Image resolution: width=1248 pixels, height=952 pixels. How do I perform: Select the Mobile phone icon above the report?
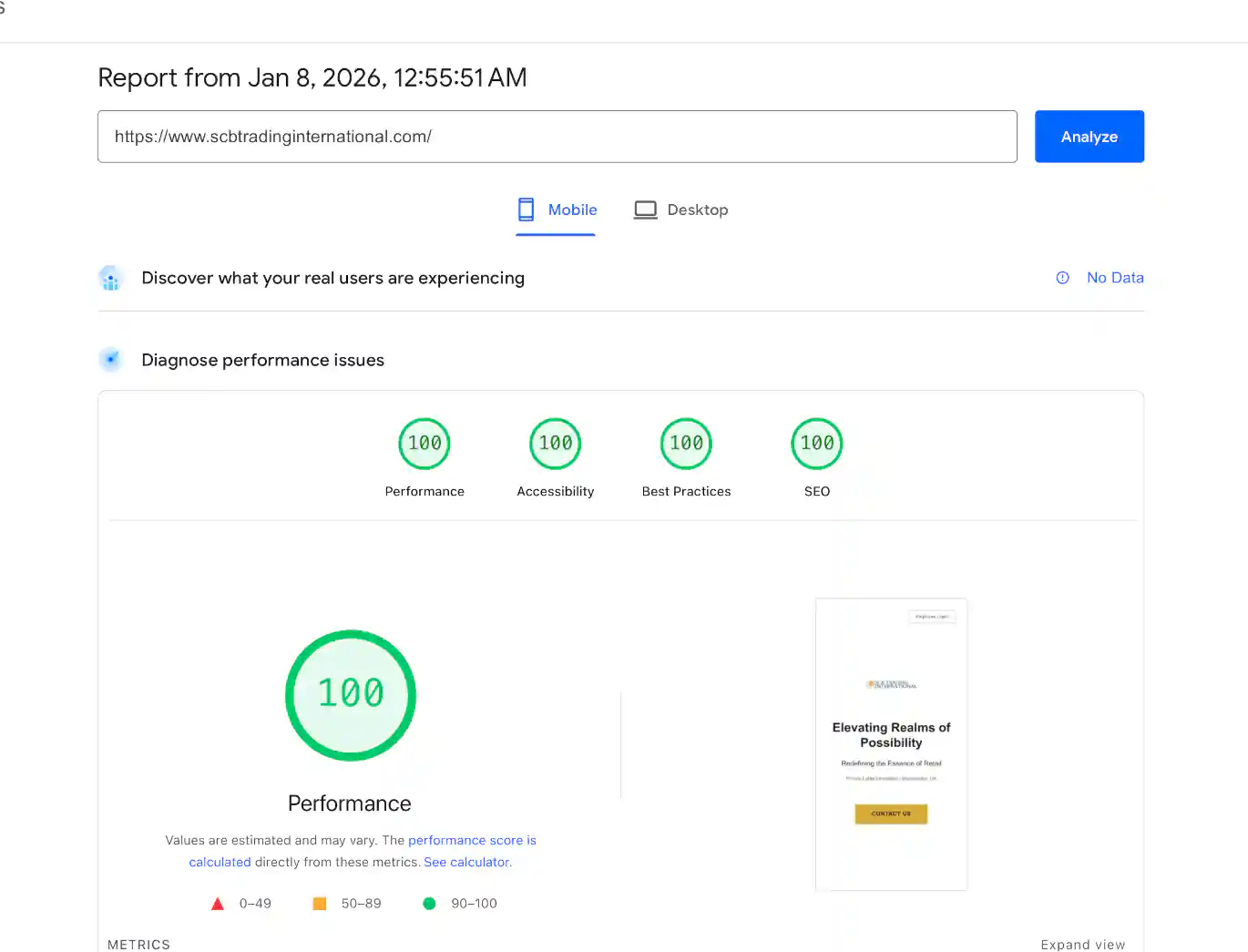point(526,209)
